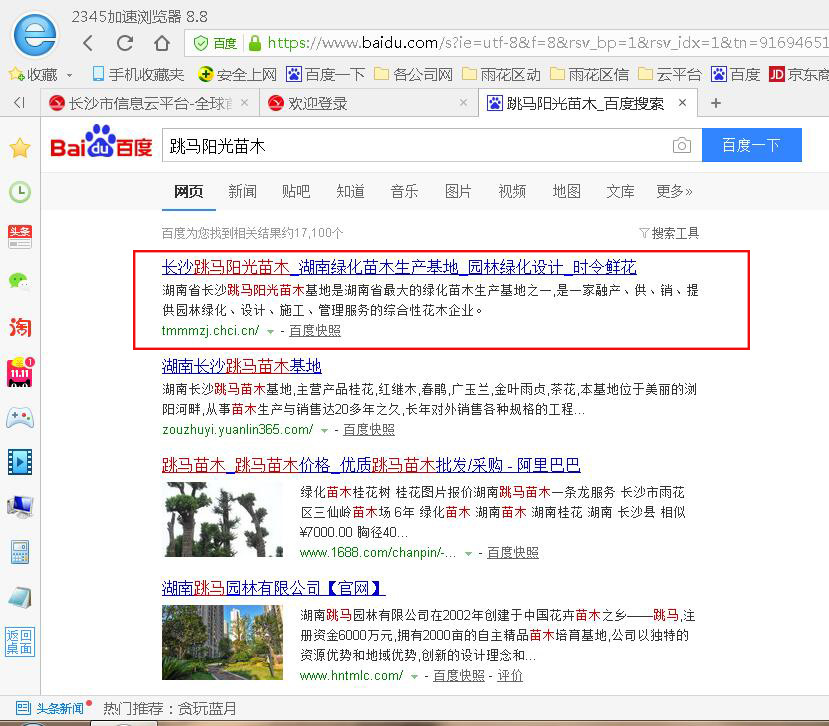The image size is (829, 726).
Task: Open the 云平台 bookmark folder
Action: [670, 75]
